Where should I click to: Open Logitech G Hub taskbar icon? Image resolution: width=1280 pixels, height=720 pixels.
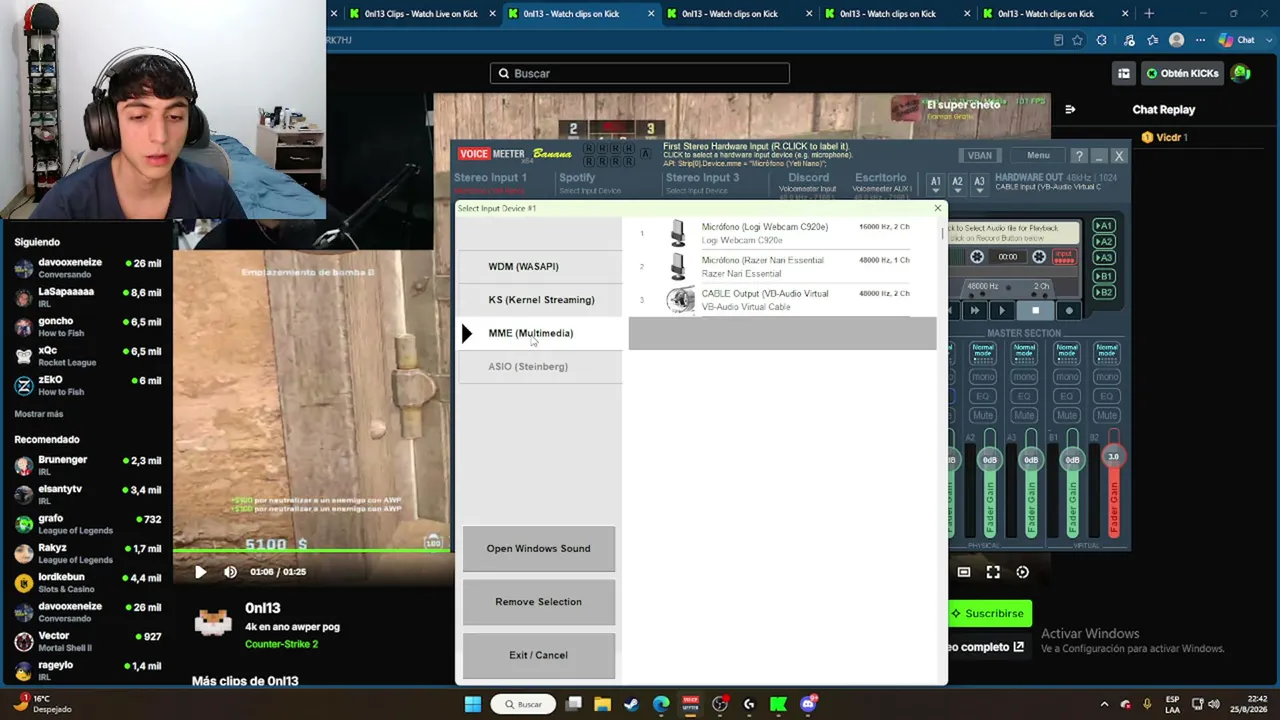click(x=749, y=704)
